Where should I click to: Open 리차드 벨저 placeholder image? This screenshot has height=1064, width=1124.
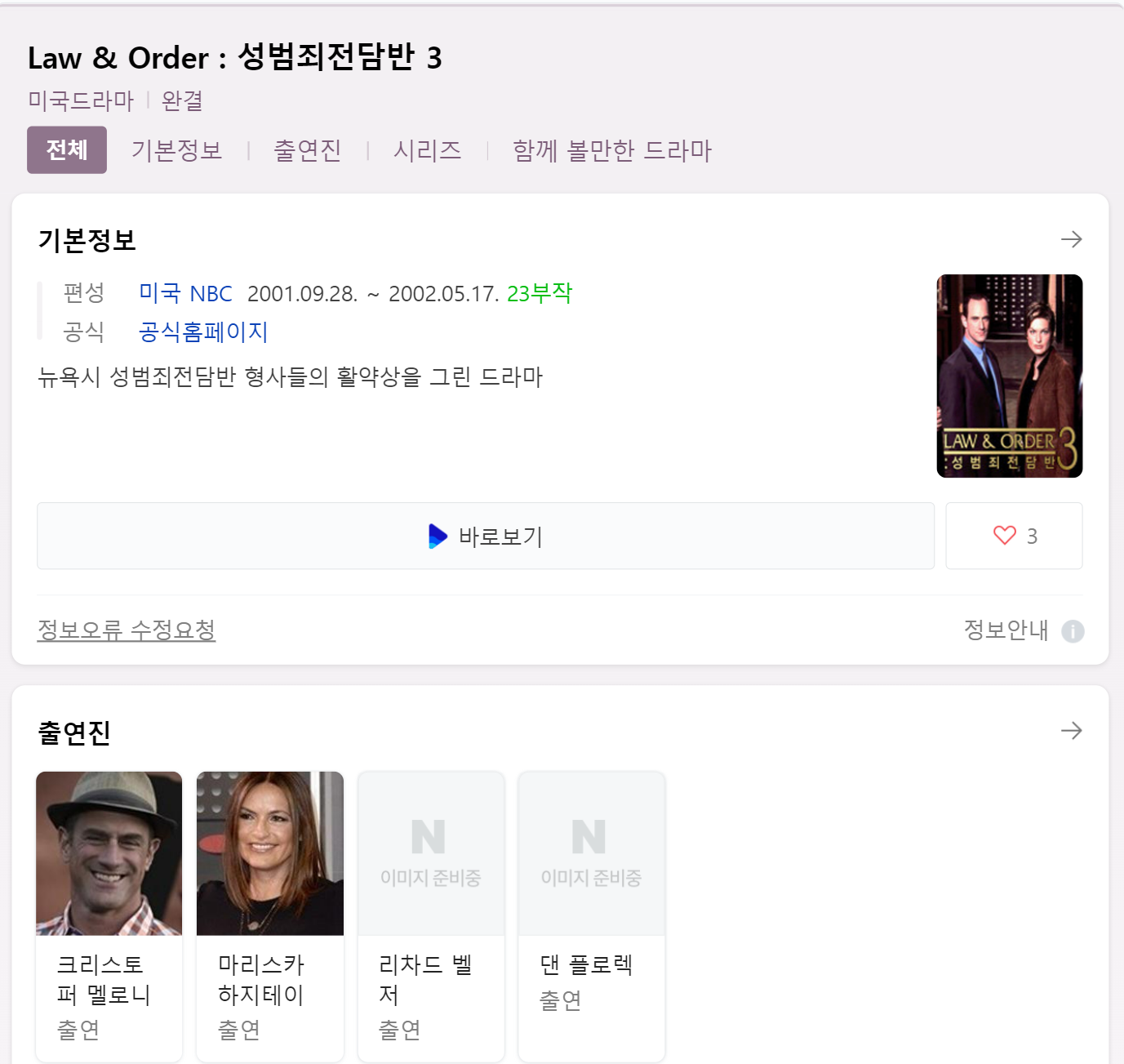tap(431, 853)
